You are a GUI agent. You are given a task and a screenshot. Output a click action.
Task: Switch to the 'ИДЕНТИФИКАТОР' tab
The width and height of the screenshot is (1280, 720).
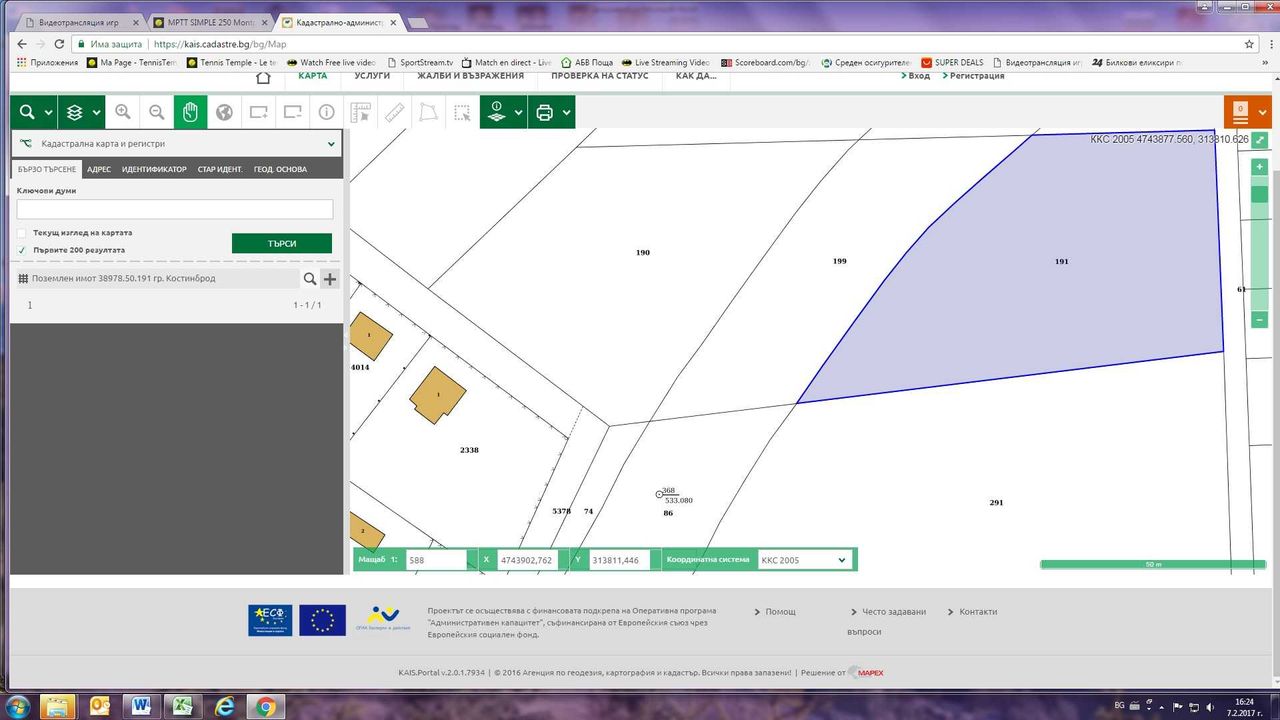coord(154,169)
